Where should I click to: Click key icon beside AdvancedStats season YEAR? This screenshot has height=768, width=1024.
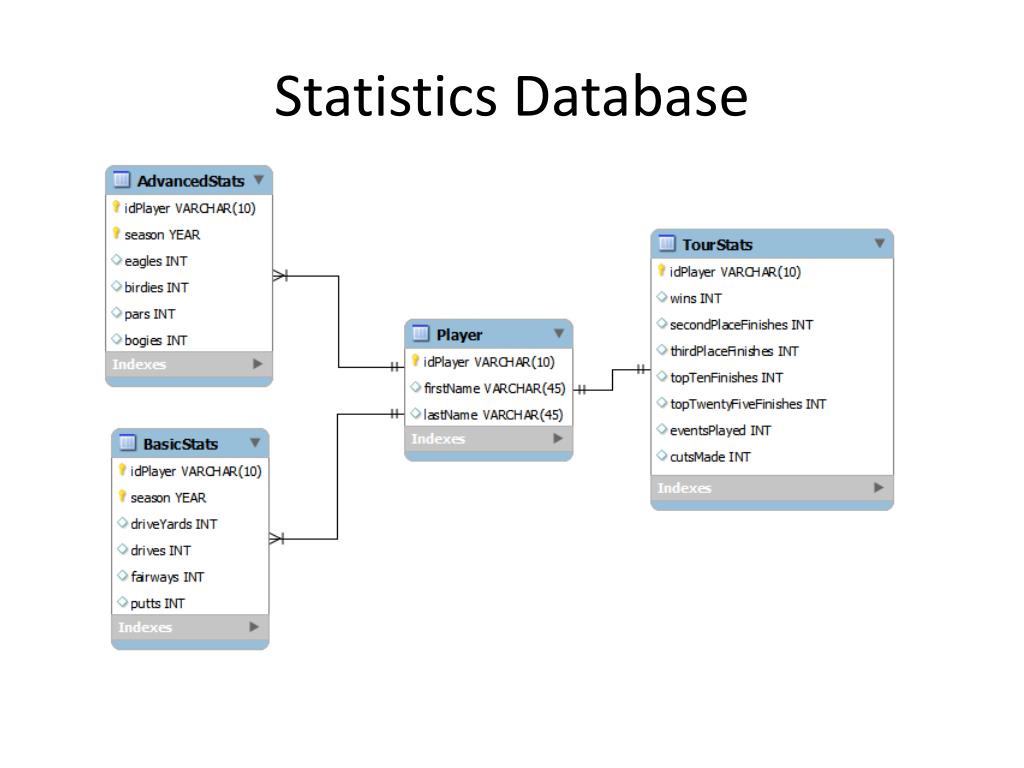116,233
